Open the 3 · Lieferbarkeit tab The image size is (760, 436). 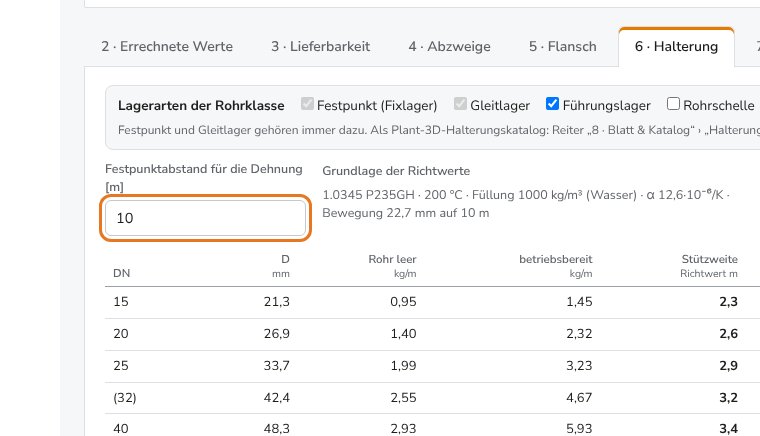(x=320, y=47)
